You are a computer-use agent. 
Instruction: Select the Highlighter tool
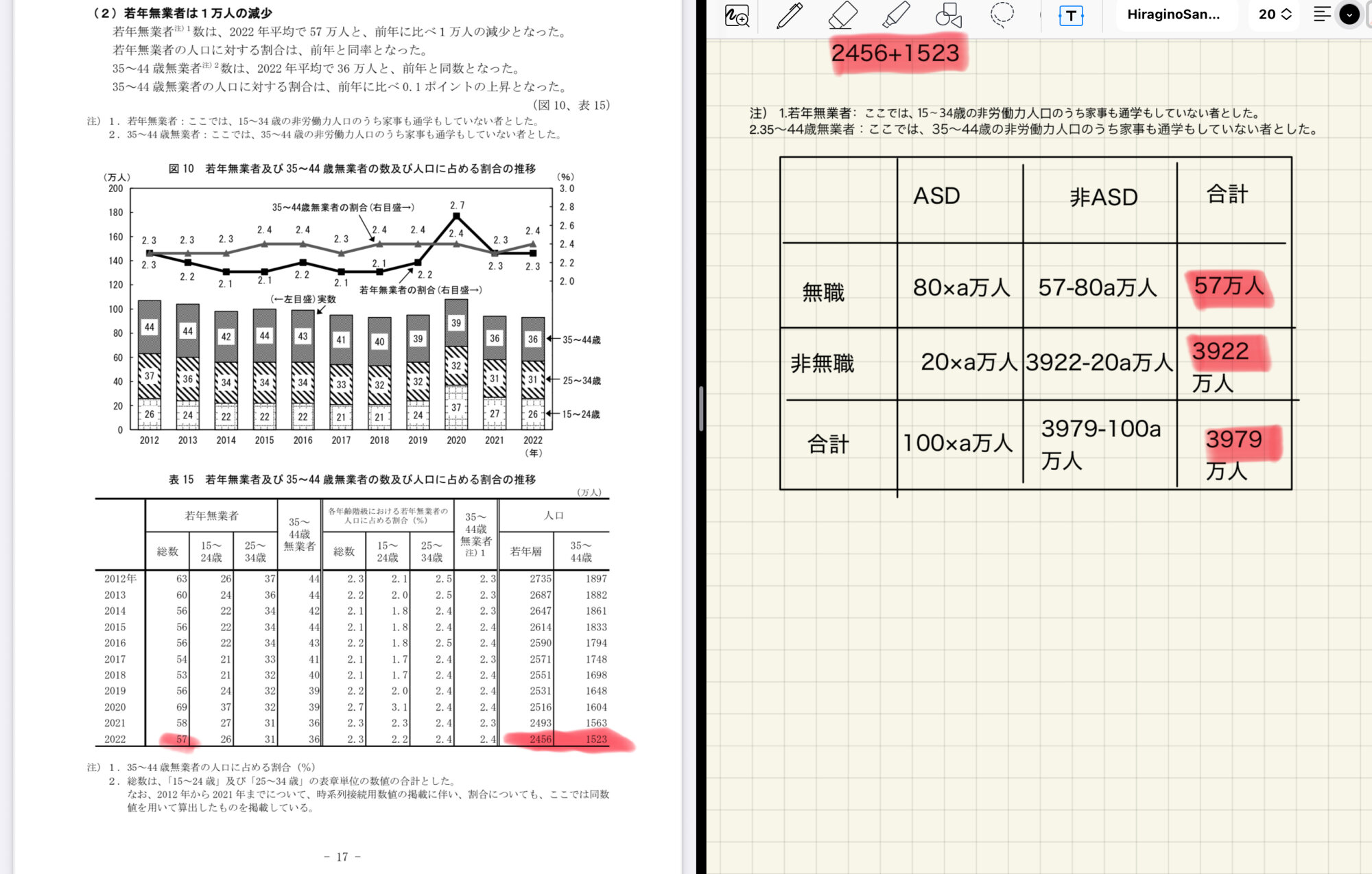895,15
